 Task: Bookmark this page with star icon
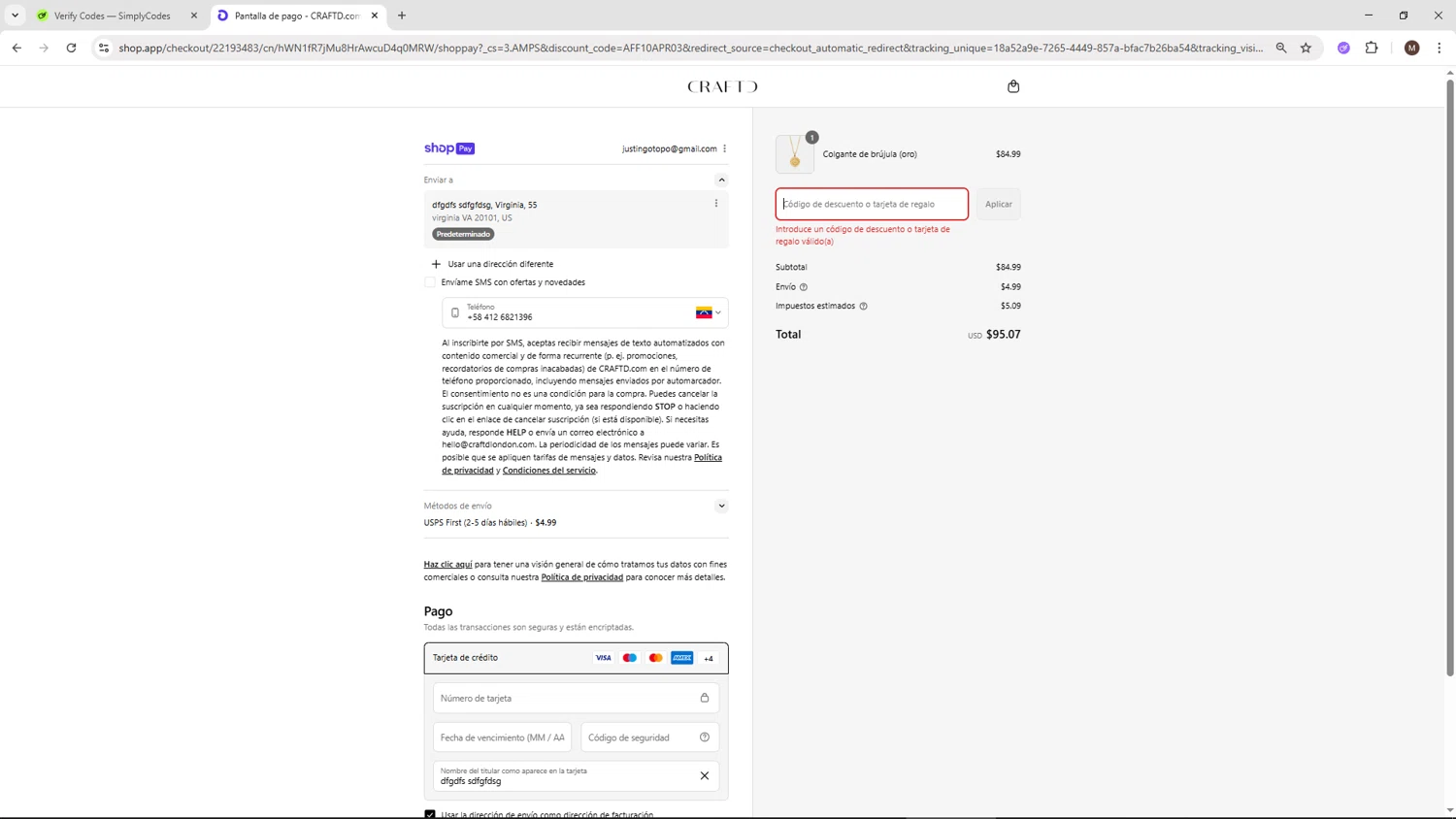[1306, 48]
